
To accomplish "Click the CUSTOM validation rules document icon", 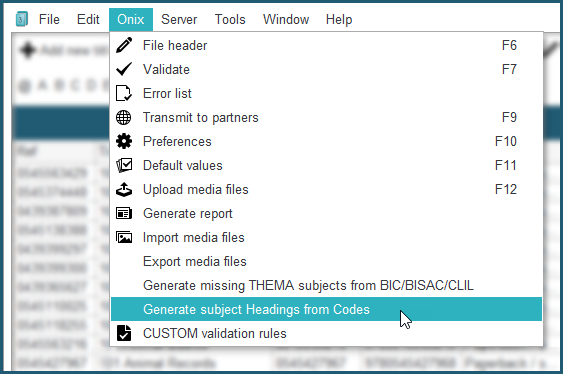I will point(124,333).
